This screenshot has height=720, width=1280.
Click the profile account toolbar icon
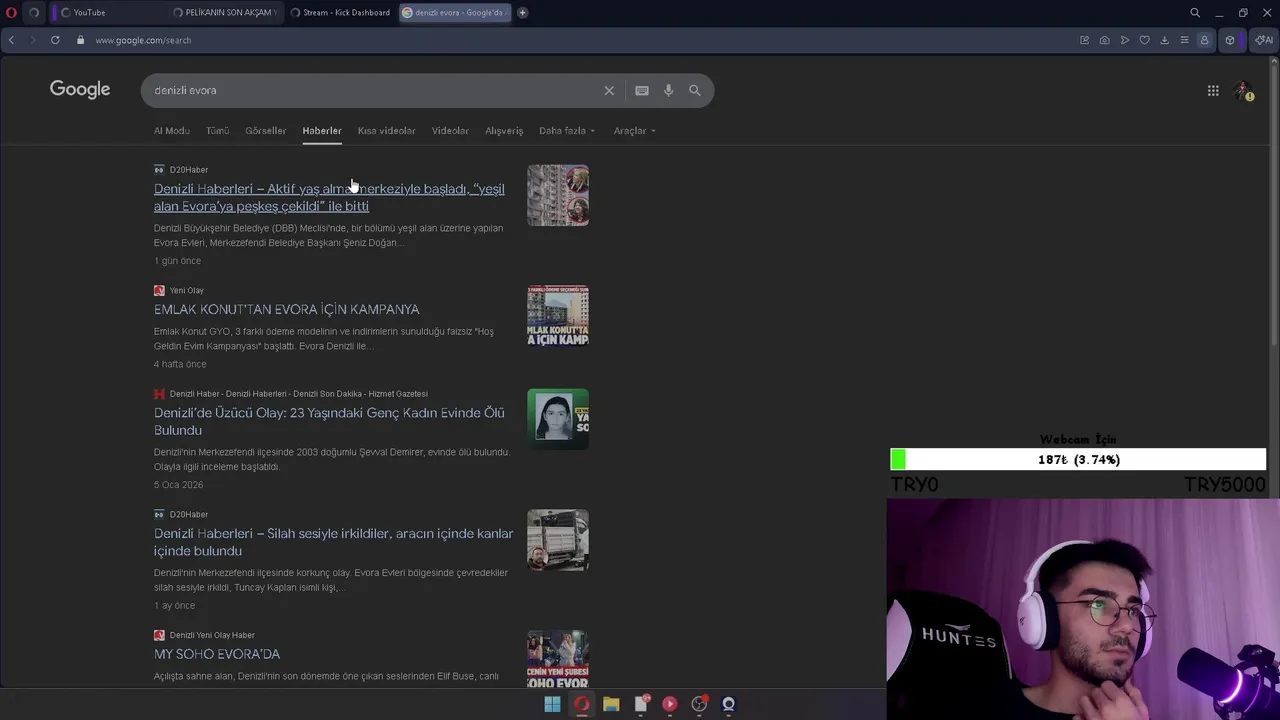[x=1204, y=40]
